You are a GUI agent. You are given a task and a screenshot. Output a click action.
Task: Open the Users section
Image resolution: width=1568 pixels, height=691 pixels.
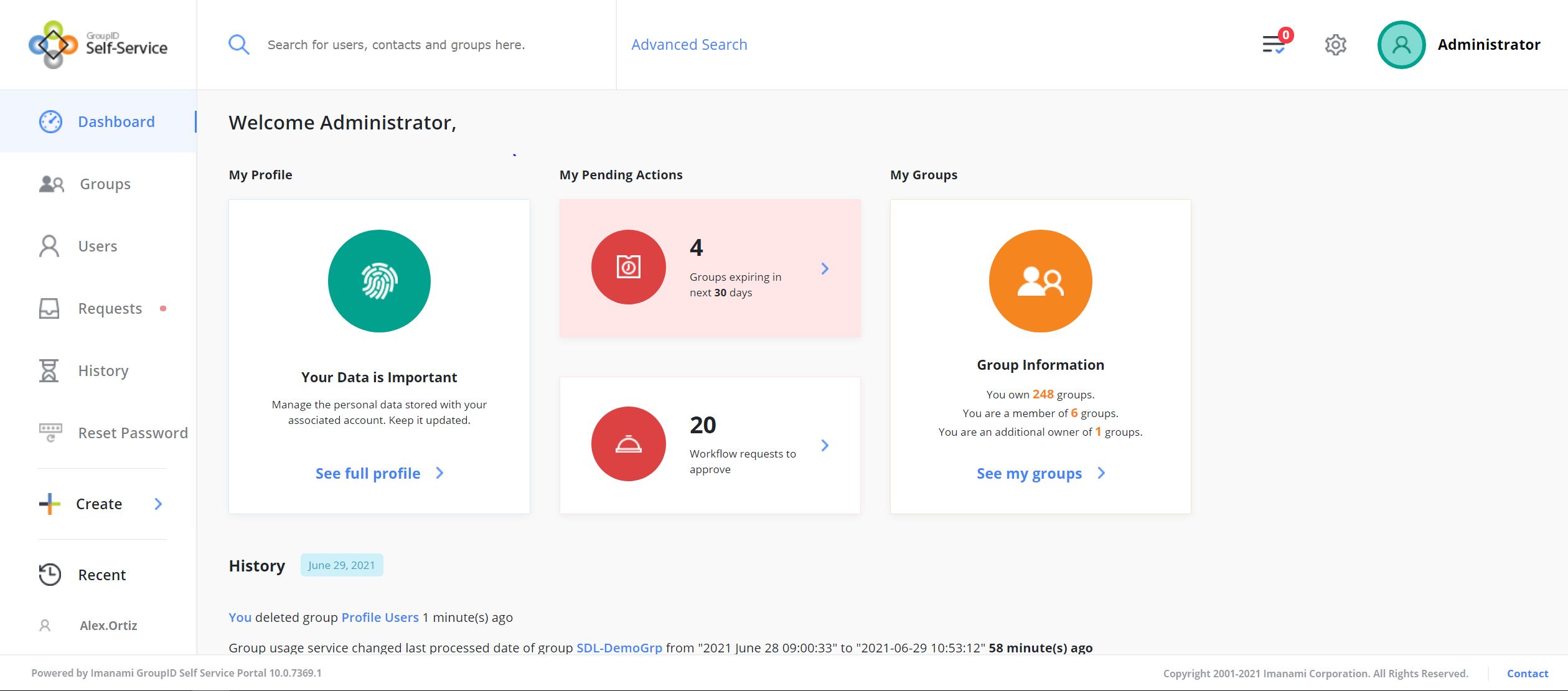point(97,247)
